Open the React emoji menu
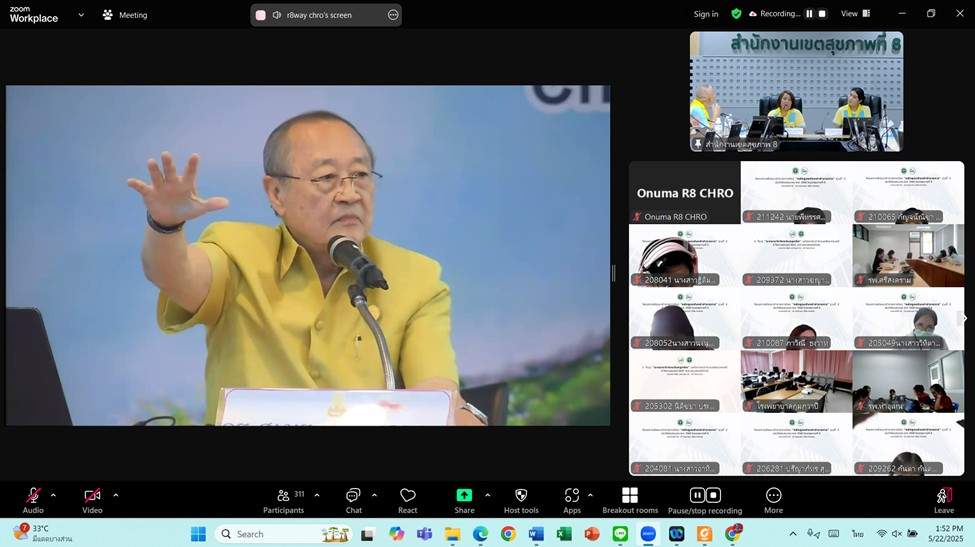This screenshot has height=547, width=975. [408, 500]
